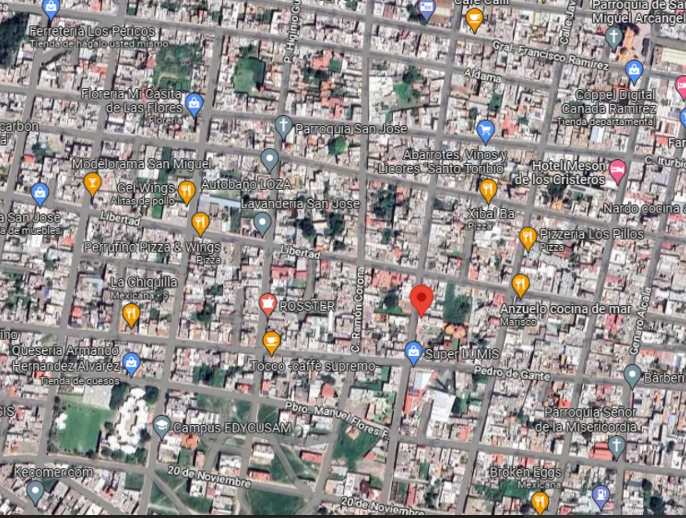Open the Kecomer.com location pin

pyautogui.click(x=35, y=492)
